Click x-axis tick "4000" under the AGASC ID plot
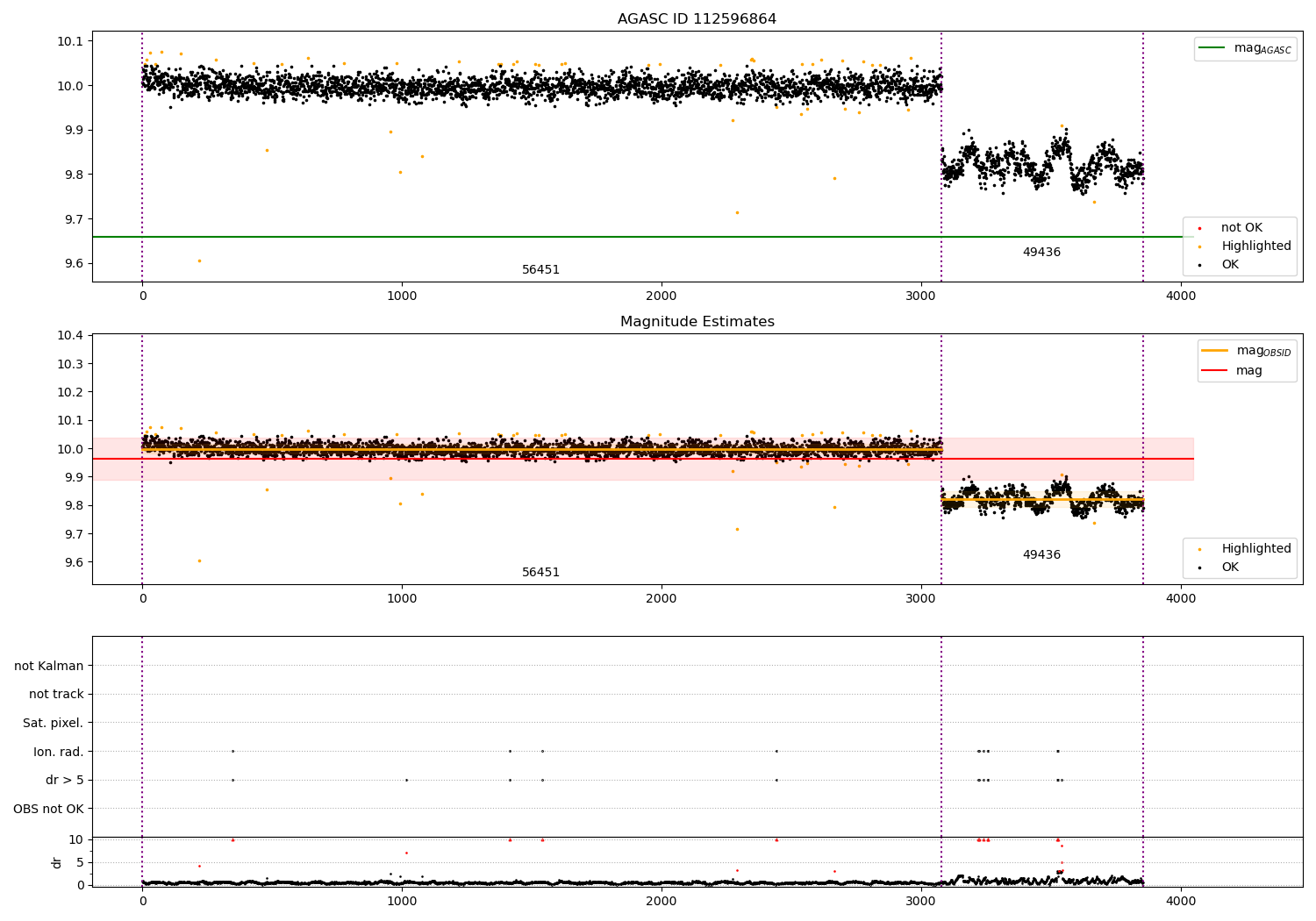The height and width of the screenshot is (921, 1316). tap(1181, 296)
